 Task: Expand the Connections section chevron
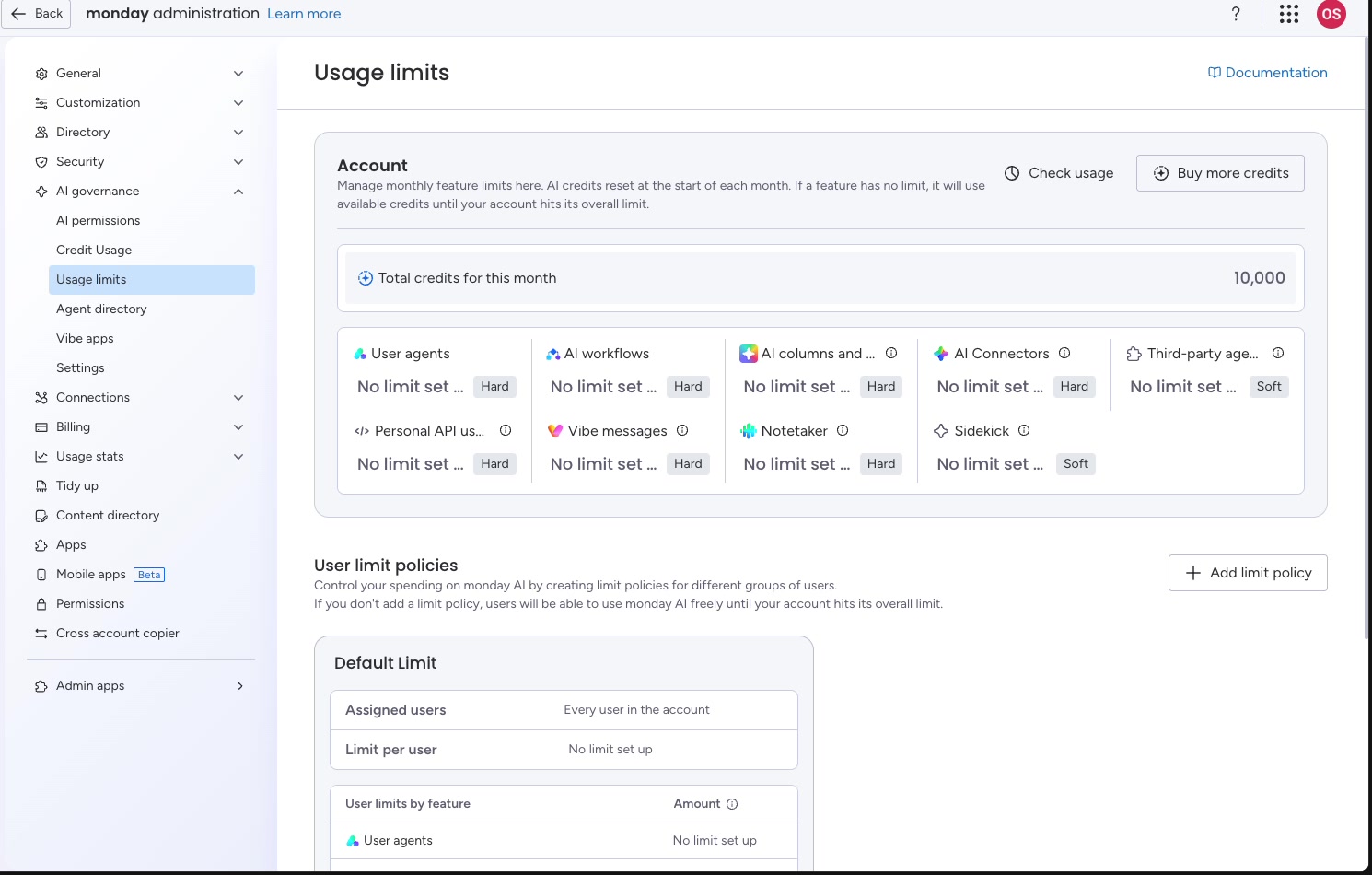click(238, 398)
